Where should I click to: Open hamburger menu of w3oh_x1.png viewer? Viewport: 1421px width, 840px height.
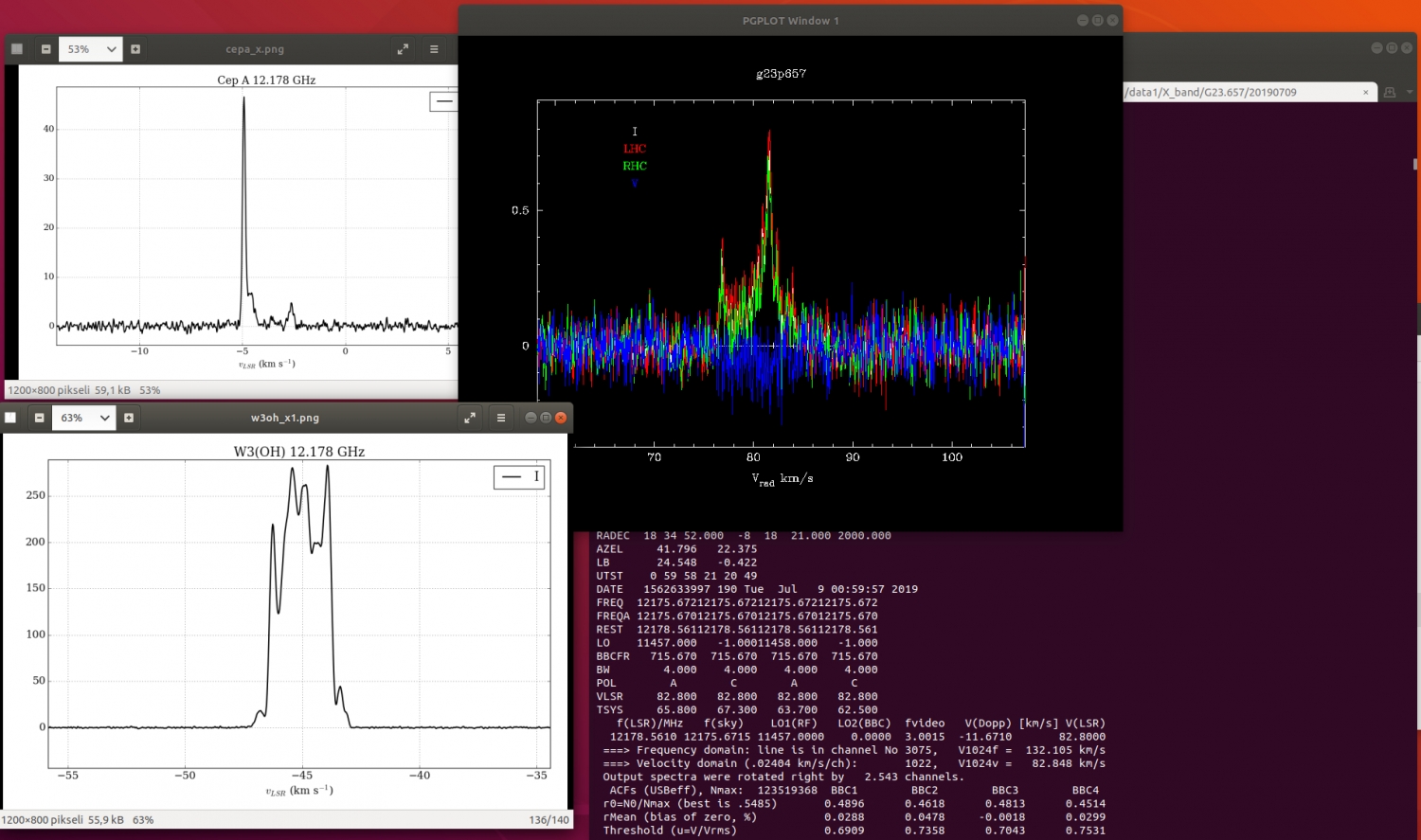(x=501, y=418)
